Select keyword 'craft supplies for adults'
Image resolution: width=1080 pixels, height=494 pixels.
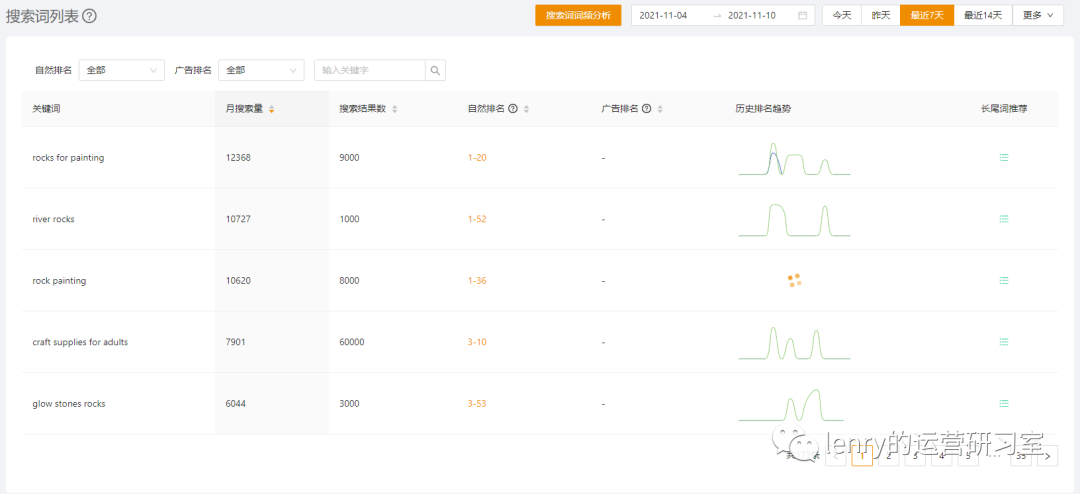point(80,342)
